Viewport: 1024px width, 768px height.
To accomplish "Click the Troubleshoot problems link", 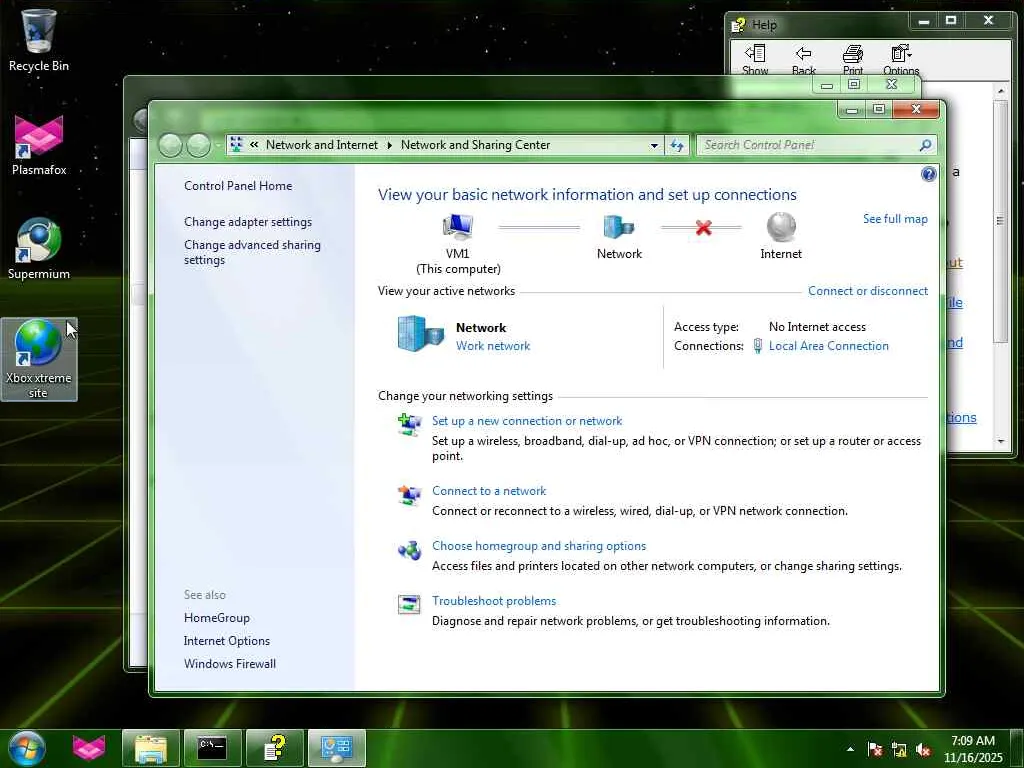I will (494, 601).
